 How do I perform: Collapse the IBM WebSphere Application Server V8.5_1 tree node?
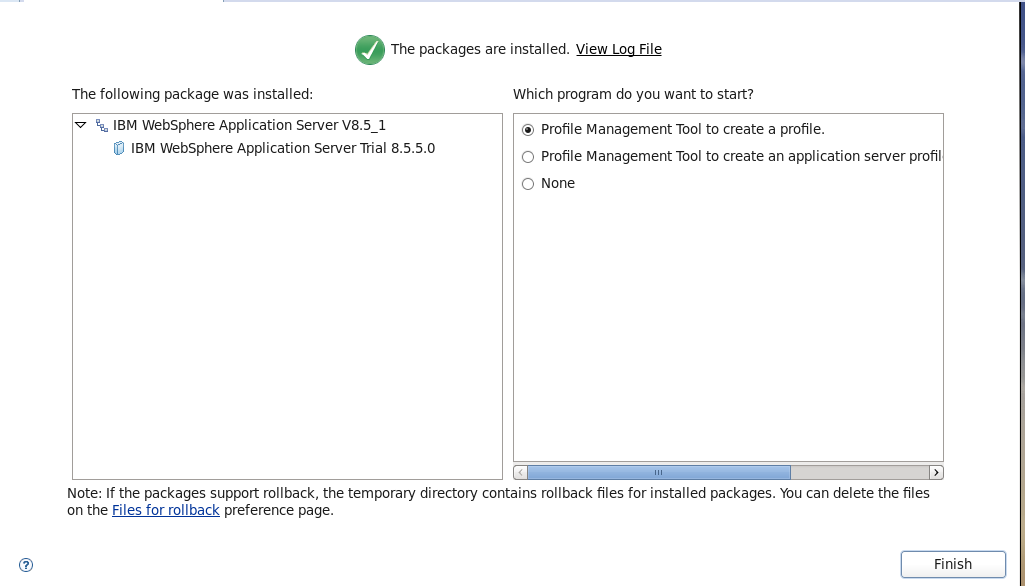[81, 126]
